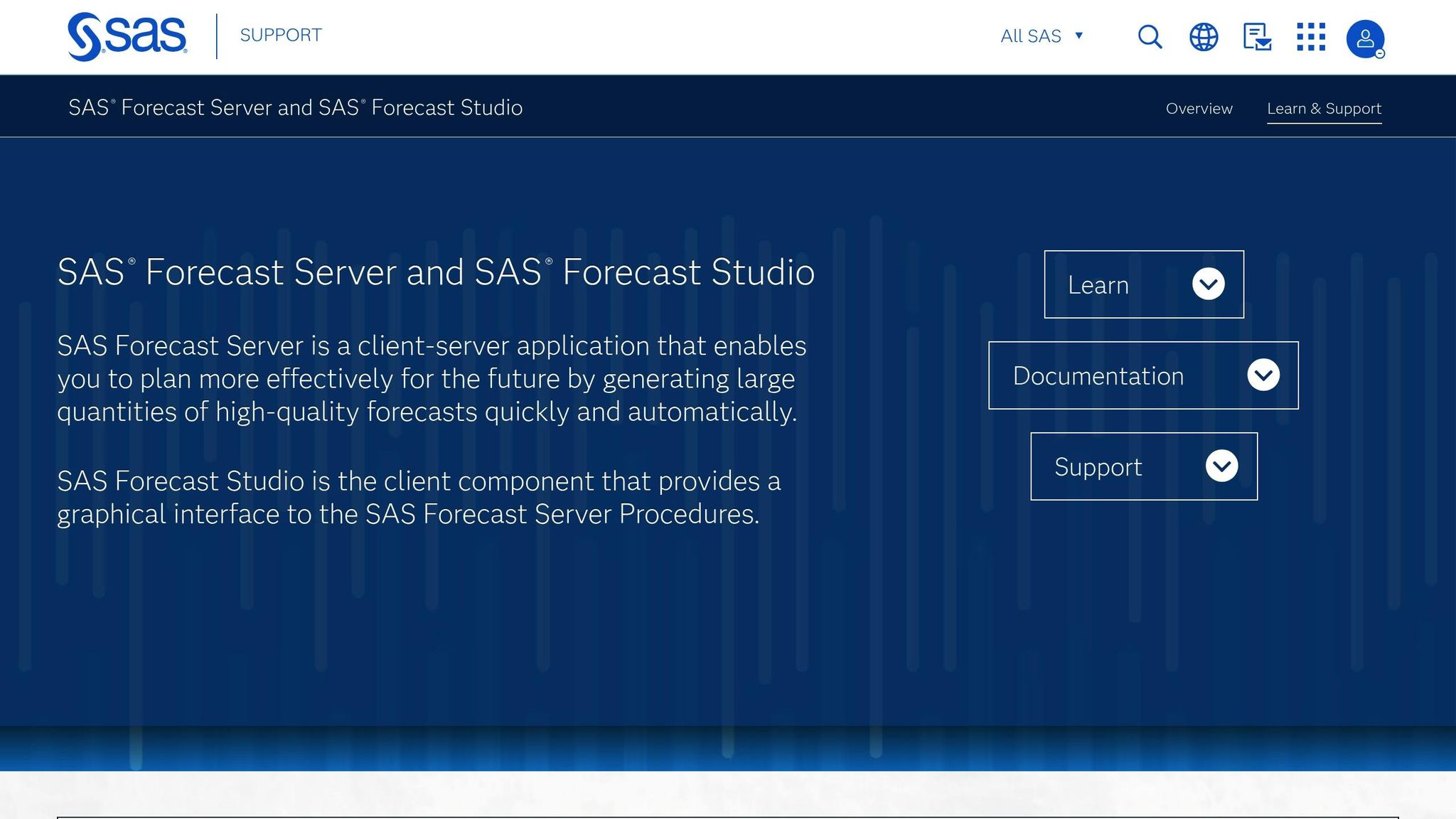
Task: Switch to the Overview tab
Action: click(x=1199, y=108)
